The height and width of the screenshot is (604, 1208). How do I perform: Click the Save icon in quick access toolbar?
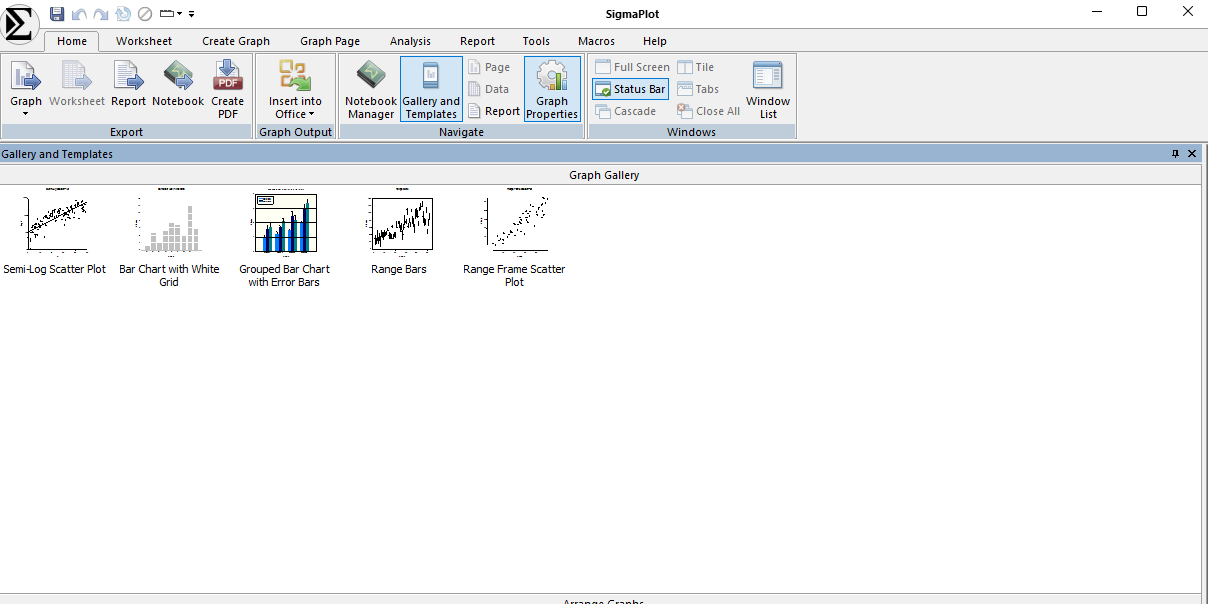tap(57, 14)
